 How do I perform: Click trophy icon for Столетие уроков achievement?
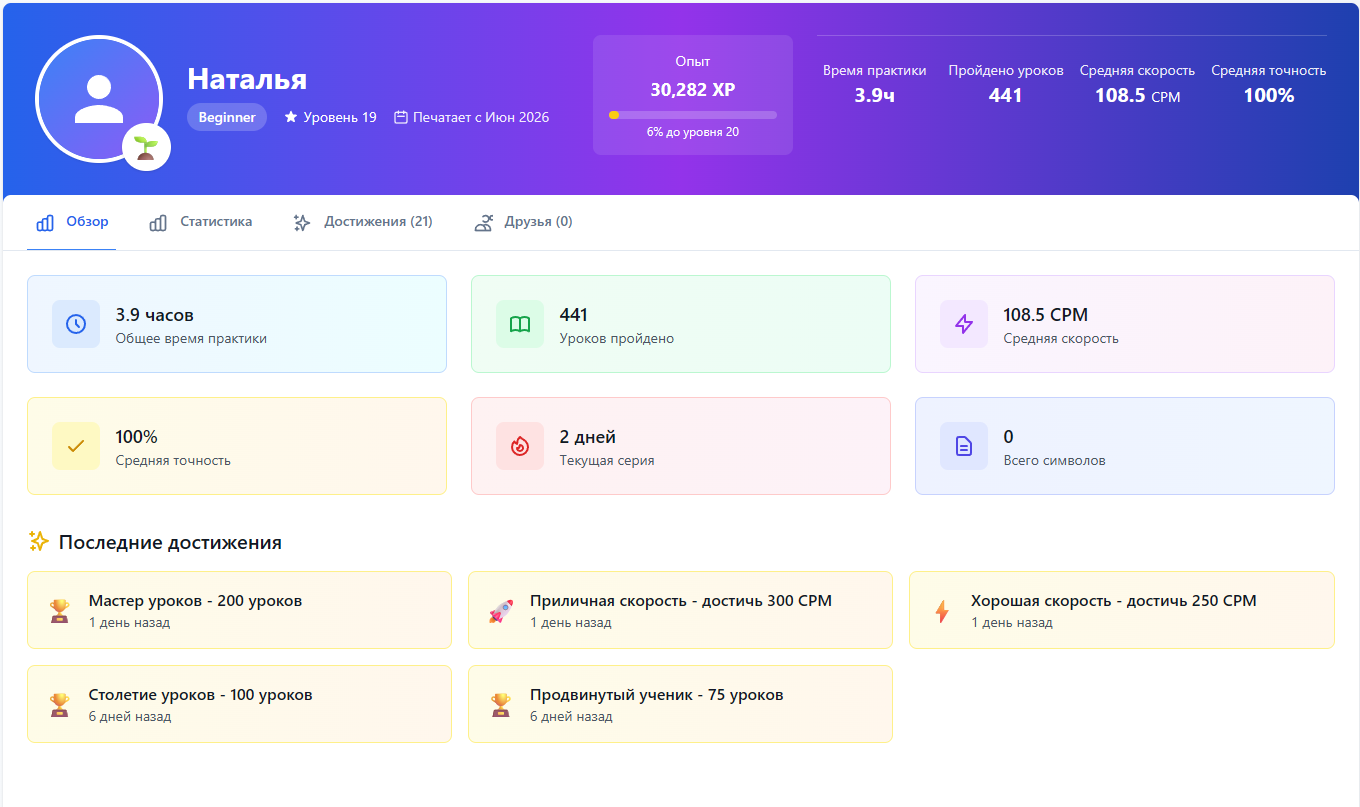pyautogui.click(x=59, y=705)
